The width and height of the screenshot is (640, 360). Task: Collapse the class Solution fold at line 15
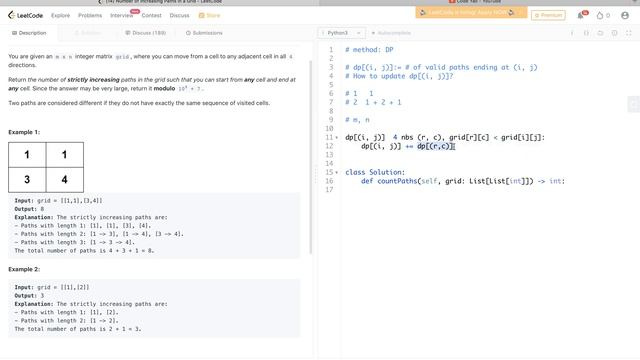(x=337, y=172)
